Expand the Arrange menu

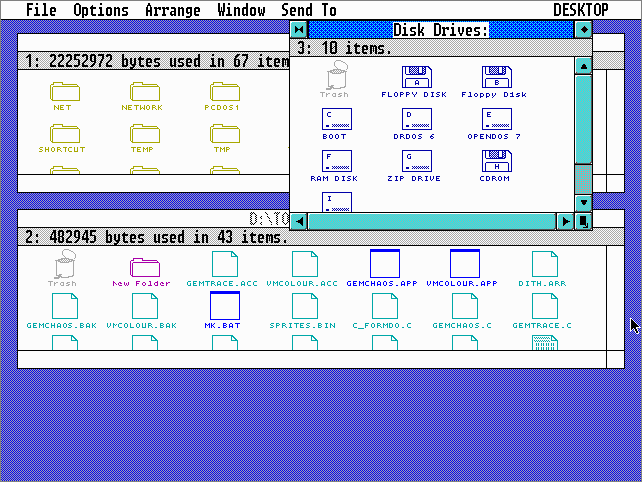pyautogui.click(x=173, y=10)
